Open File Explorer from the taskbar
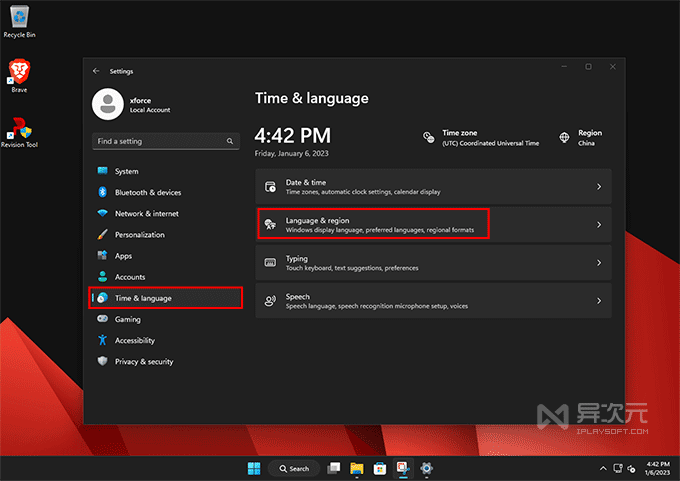 click(357, 468)
